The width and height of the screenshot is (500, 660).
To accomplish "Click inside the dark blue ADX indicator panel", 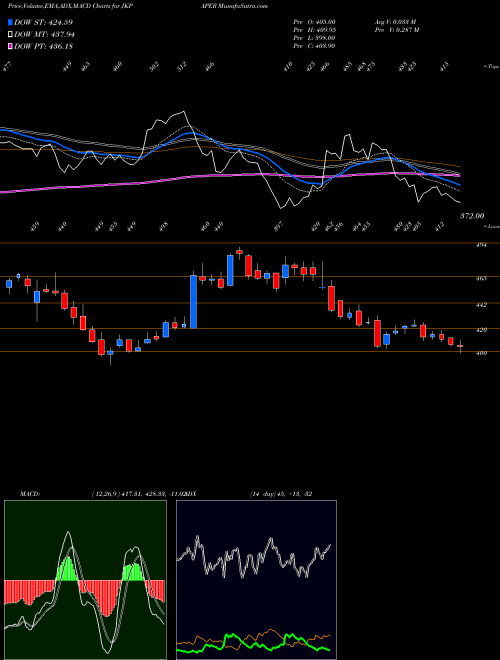I will tap(256, 580).
